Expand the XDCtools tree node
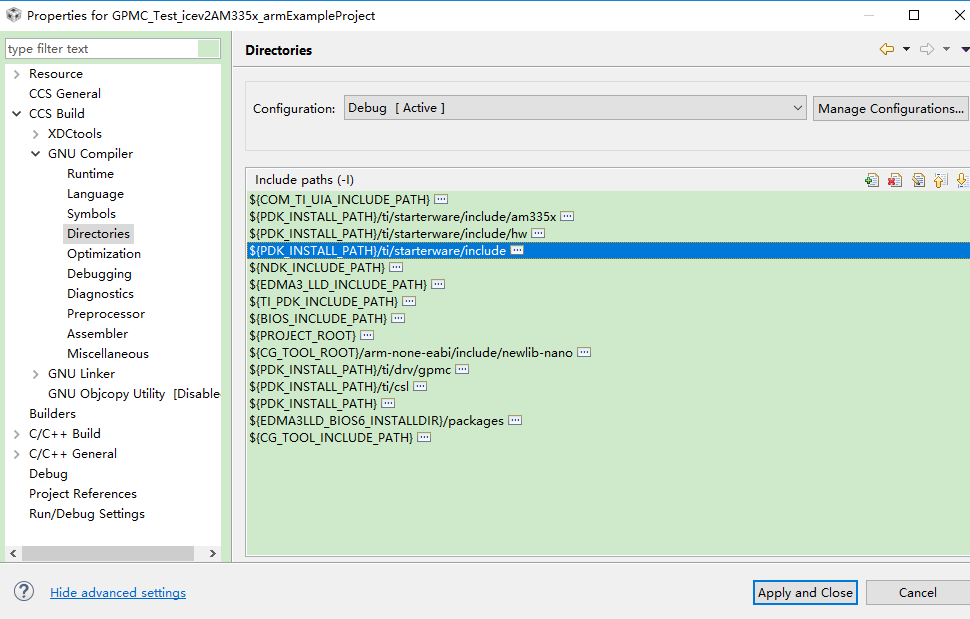The width and height of the screenshot is (970, 619). click(x=36, y=134)
